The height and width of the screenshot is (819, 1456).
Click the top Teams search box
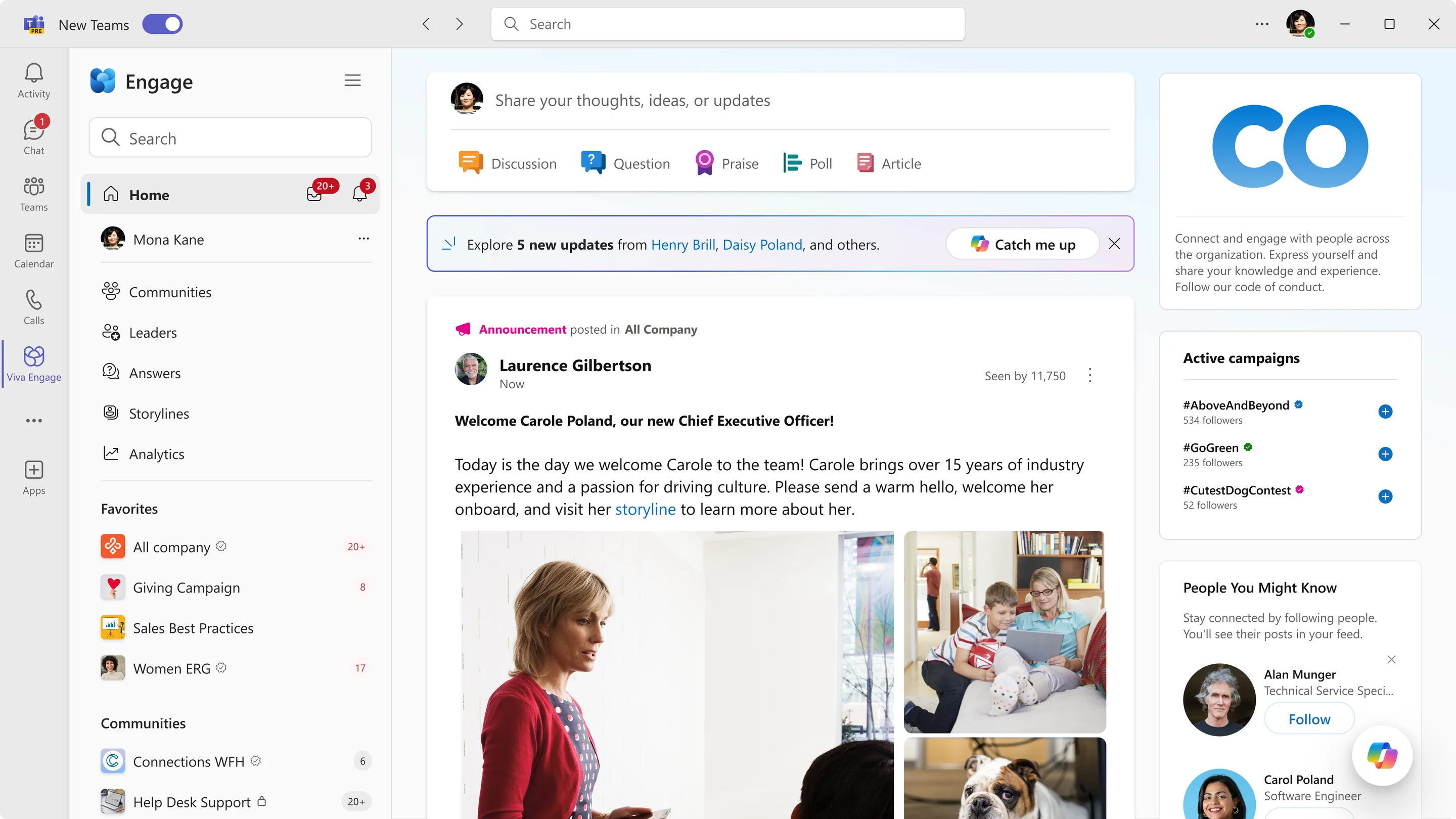(727, 24)
